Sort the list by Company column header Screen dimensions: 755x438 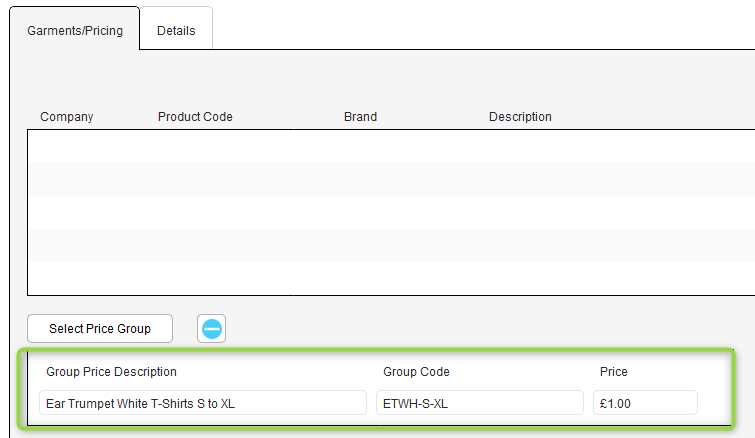click(66, 117)
